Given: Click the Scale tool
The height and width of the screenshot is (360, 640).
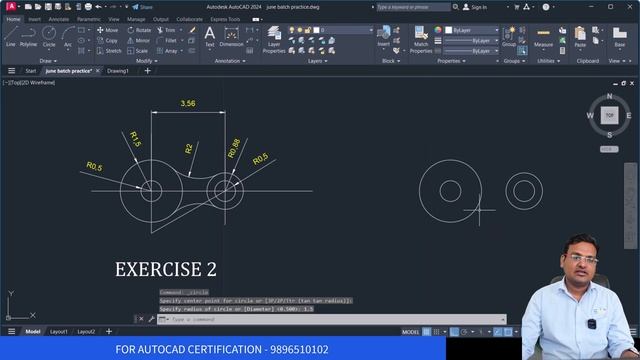Looking at the screenshot, I should tap(138, 51).
